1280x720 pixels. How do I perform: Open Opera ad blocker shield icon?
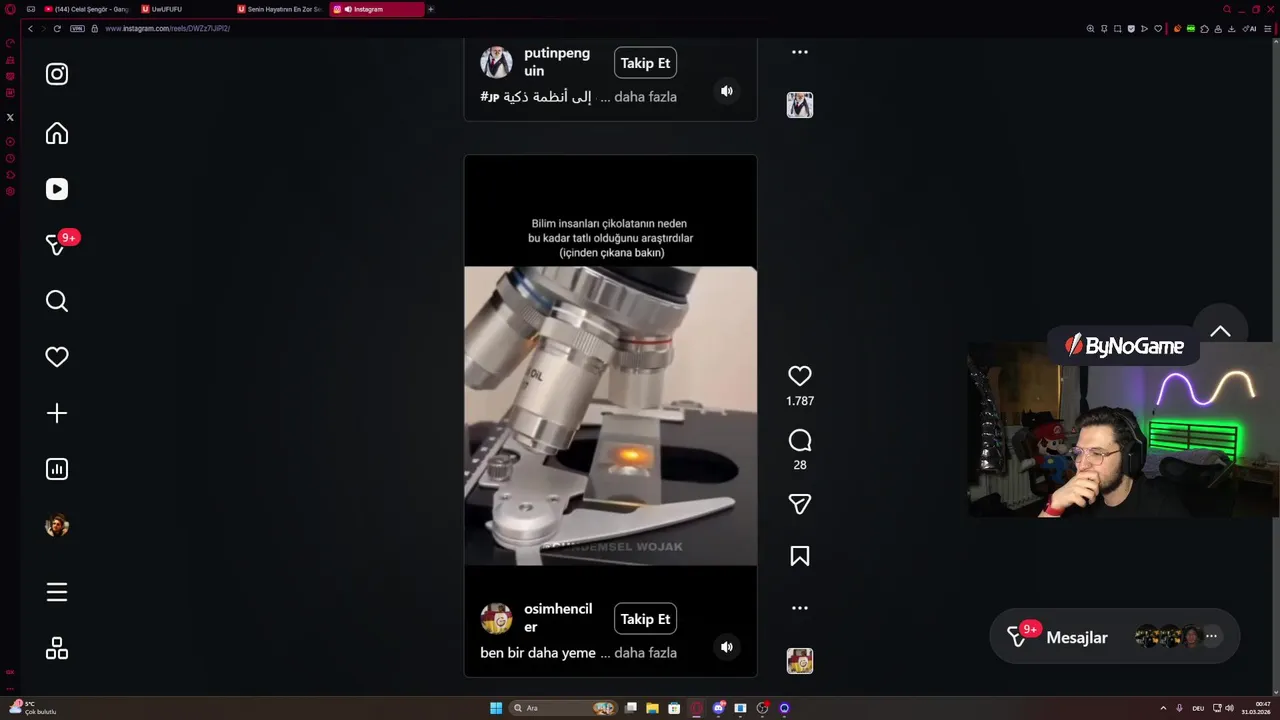coord(1131,29)
